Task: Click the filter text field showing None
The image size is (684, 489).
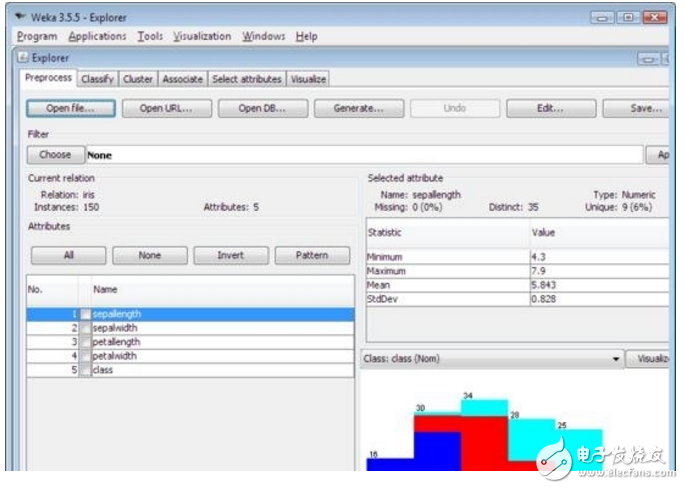Action: tap(360, 155)
